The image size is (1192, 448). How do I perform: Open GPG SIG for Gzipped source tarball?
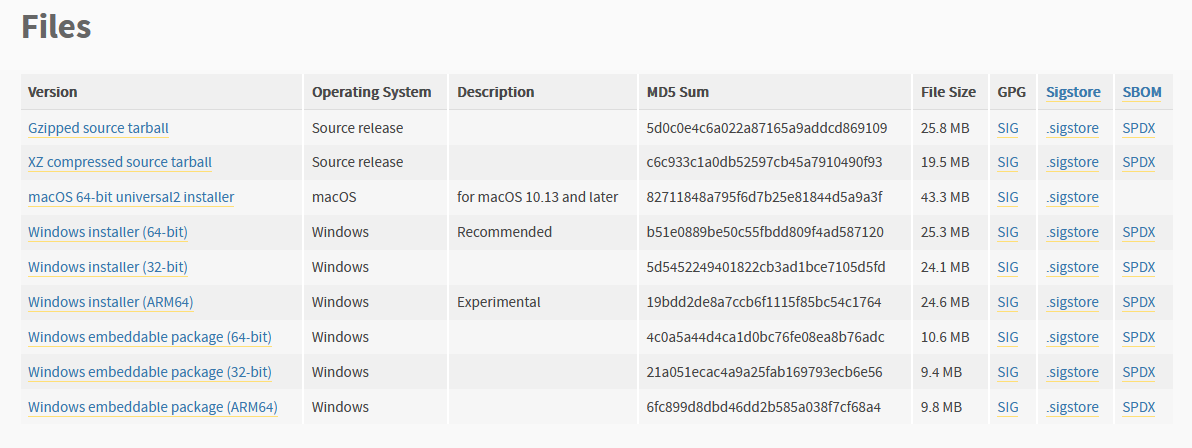tap(1008, 128)
